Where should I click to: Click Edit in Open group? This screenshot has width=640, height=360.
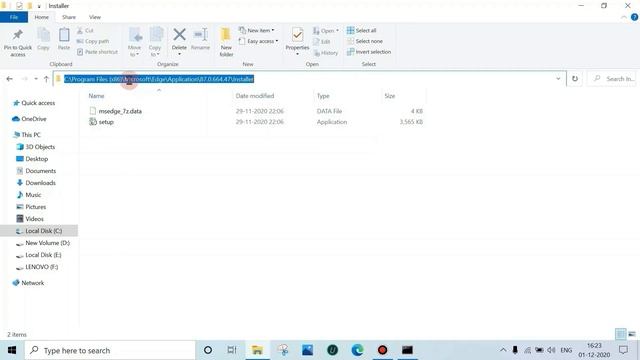point(322,41)
